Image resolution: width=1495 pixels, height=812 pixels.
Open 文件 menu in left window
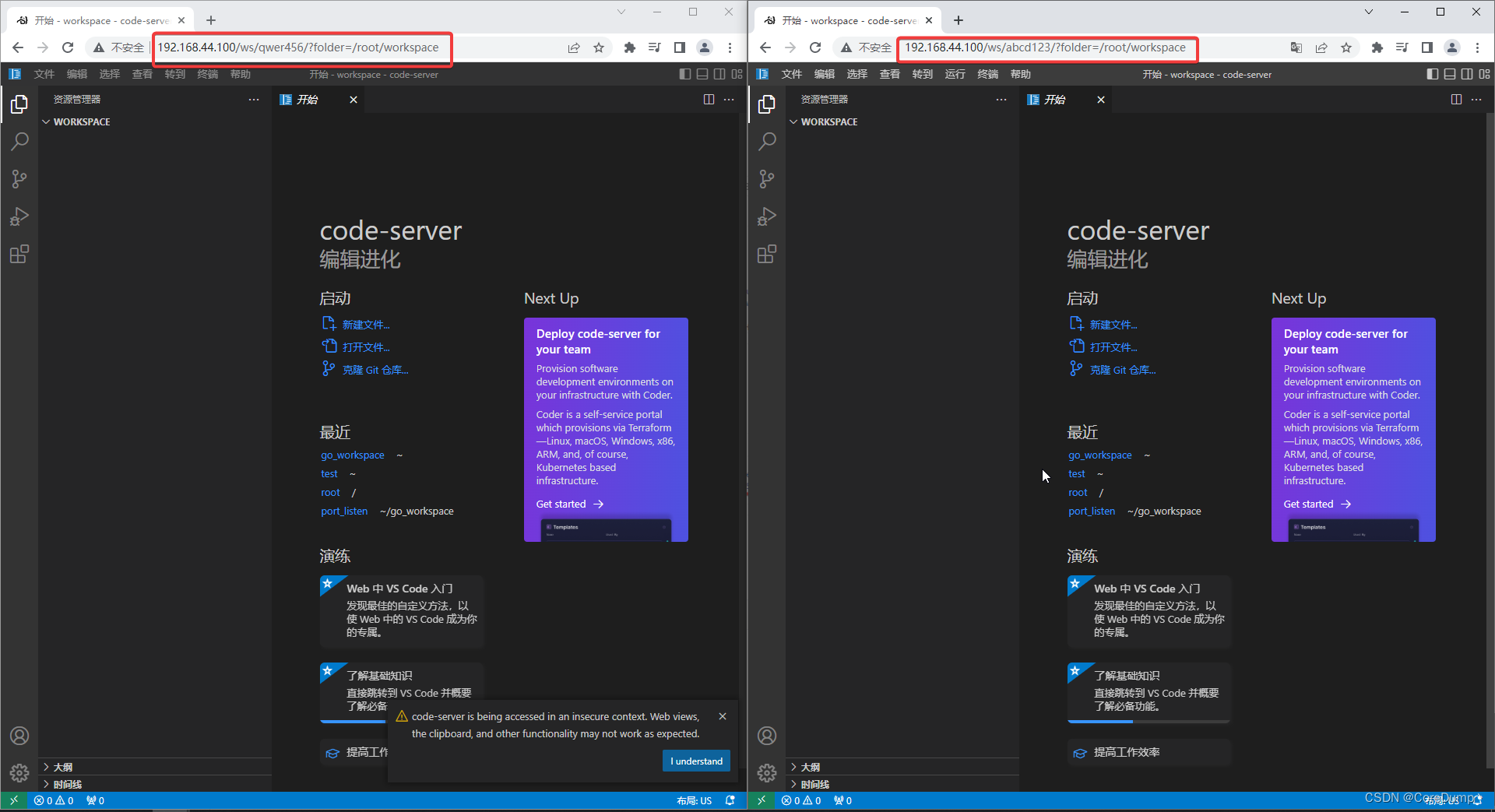coord(44,74)
